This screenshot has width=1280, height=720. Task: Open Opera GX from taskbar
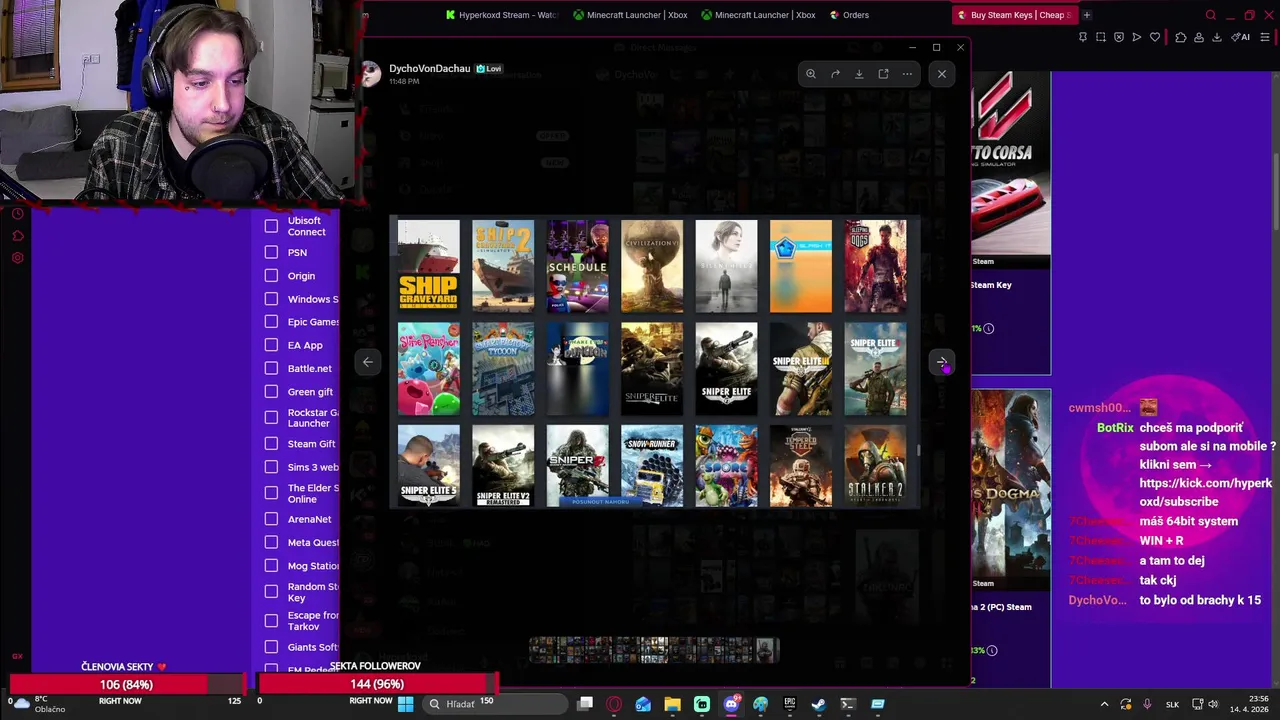[x=614, y=704]
